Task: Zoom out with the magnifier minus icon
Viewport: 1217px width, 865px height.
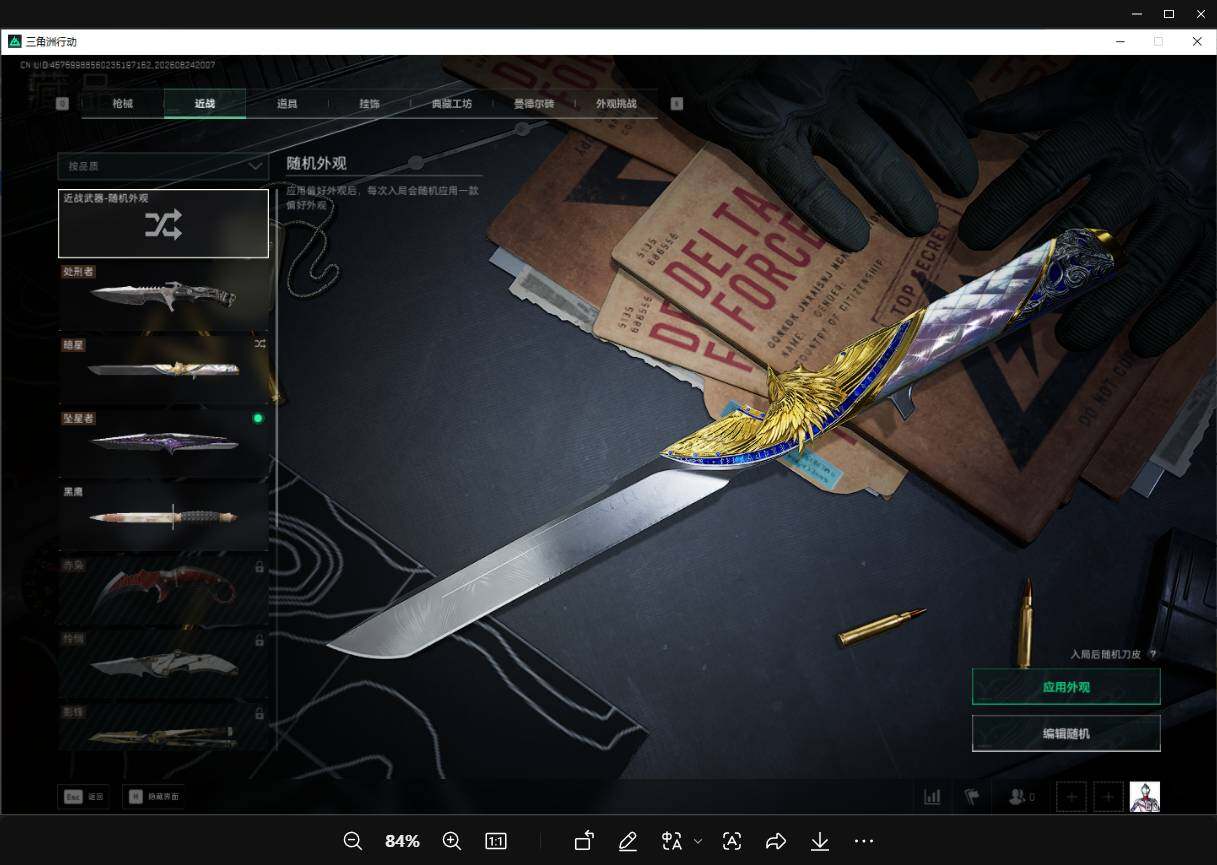Action: (353, 841)
